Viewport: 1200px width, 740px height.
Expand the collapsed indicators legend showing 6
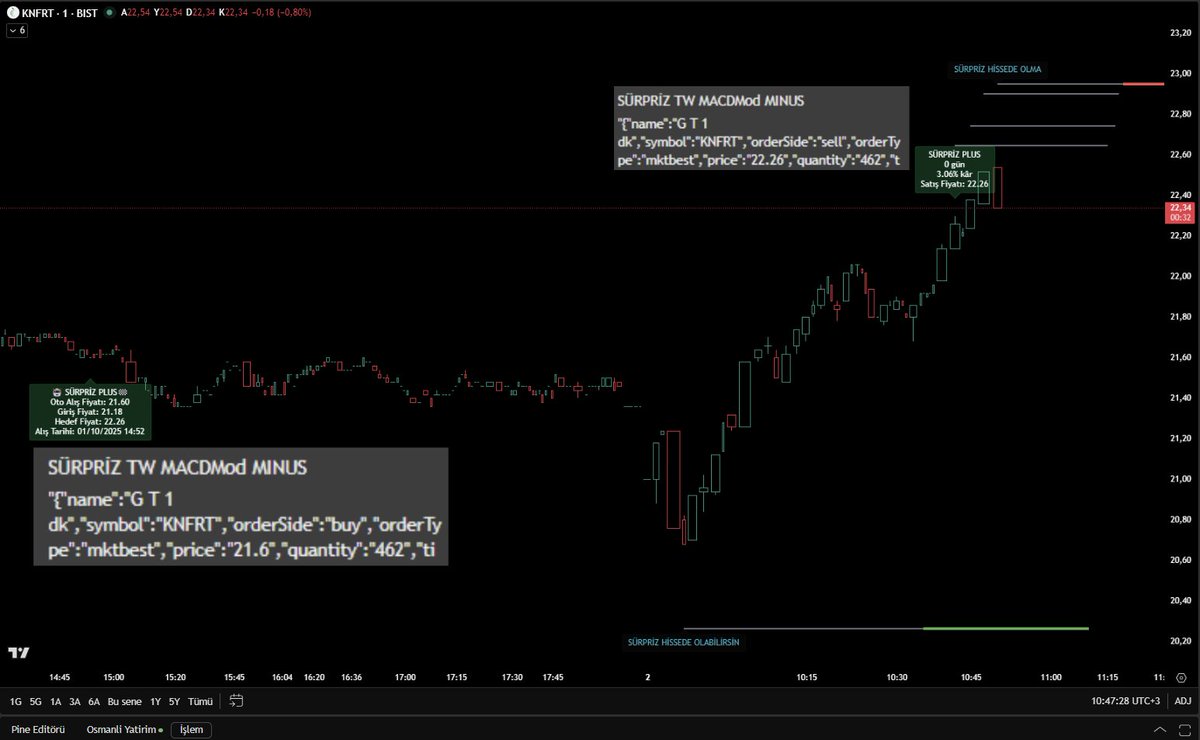click(x=17, y=31)
